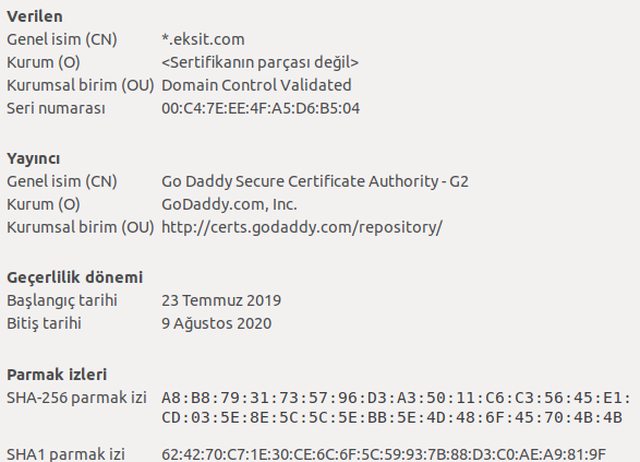Image resolution: width=640 pixels, height=462 pixels.
Task: Select the start date 23 Temmuz 2019
Action: coord(221,300)
